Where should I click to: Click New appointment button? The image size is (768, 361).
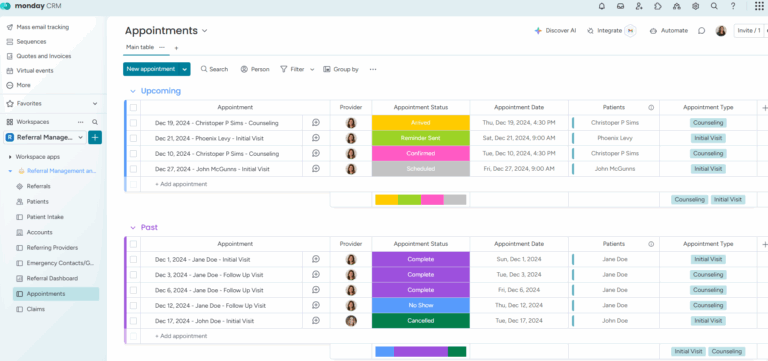pos(151,69)
